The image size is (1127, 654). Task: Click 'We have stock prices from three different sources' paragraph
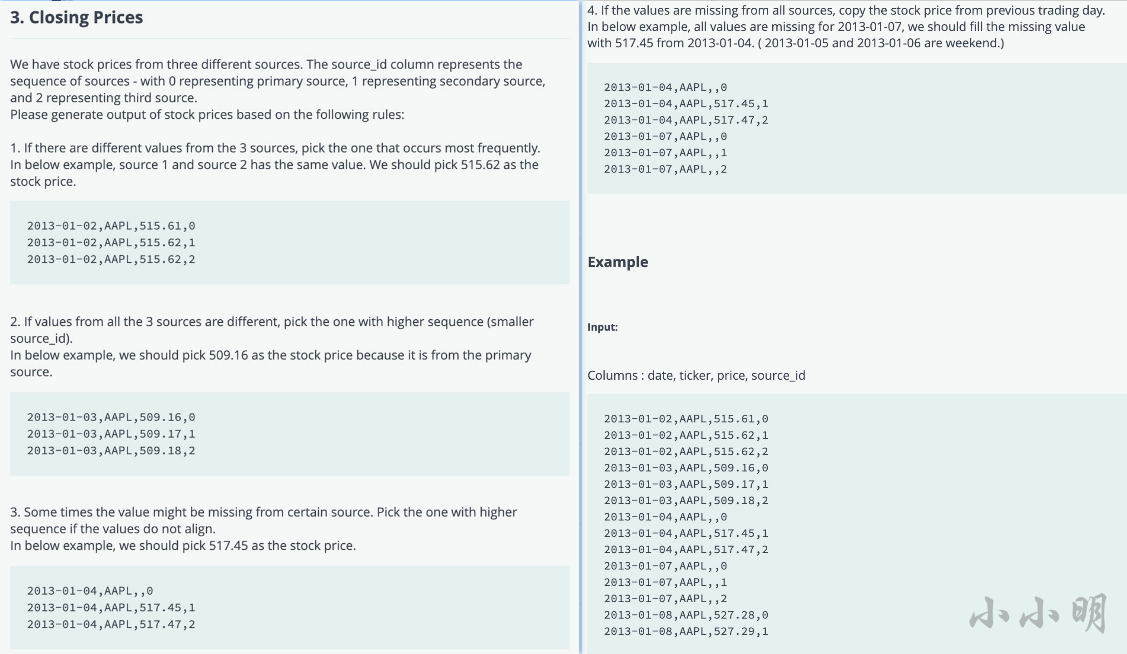(277, 81)
